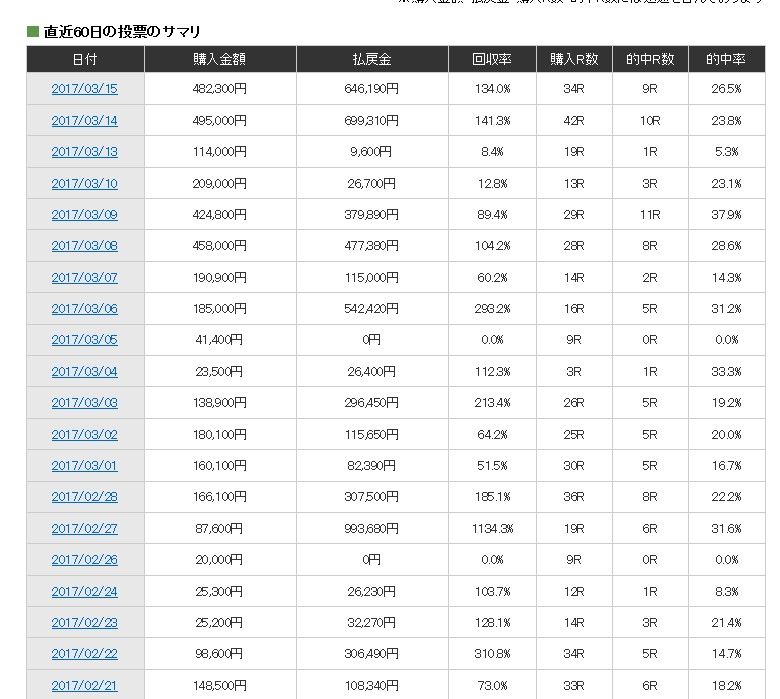Open the 2017/02/26 date link
This screenshot has height=699, width=780.
point(85,560)
